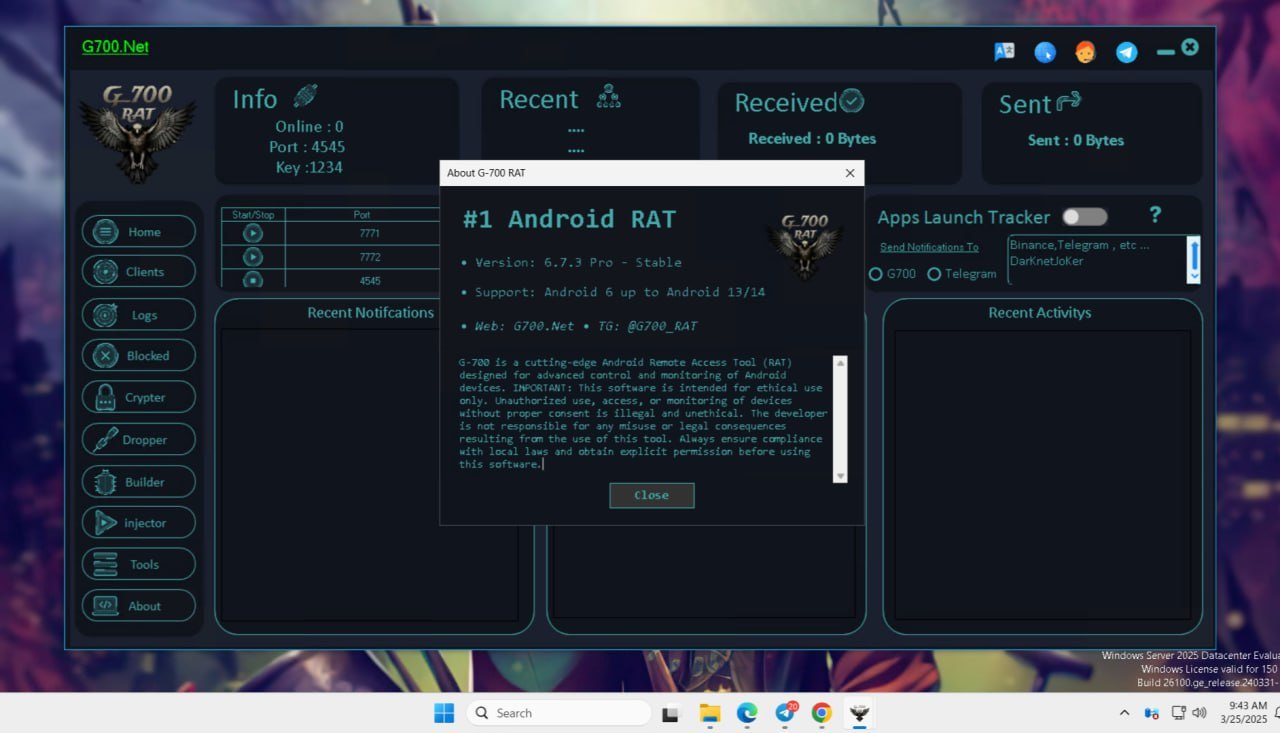Click the checkmark icon beside Received heading
The height and width of the screenshot is (733, 1280).
click(852, 101)
